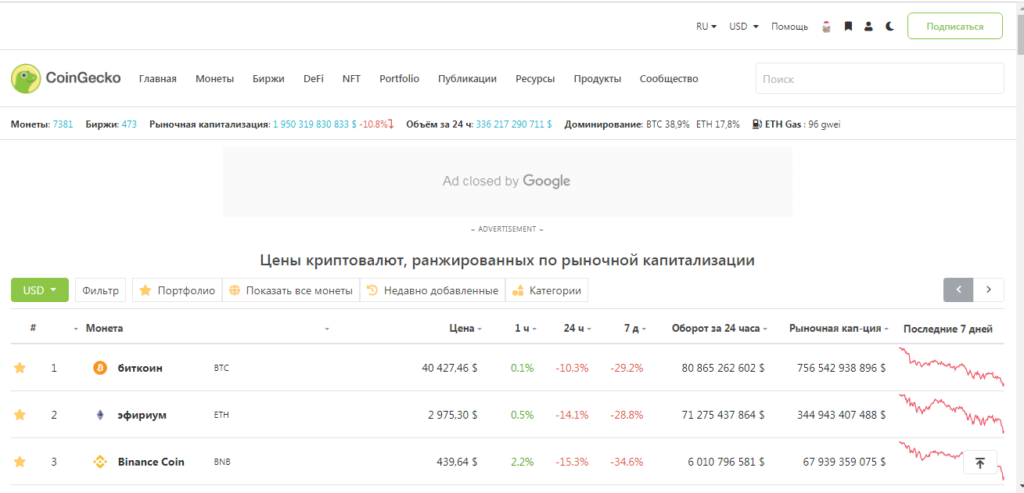Sort by Оборот за 24 часа column
The width and height of the screenshot is (1024, 493).
719,328
